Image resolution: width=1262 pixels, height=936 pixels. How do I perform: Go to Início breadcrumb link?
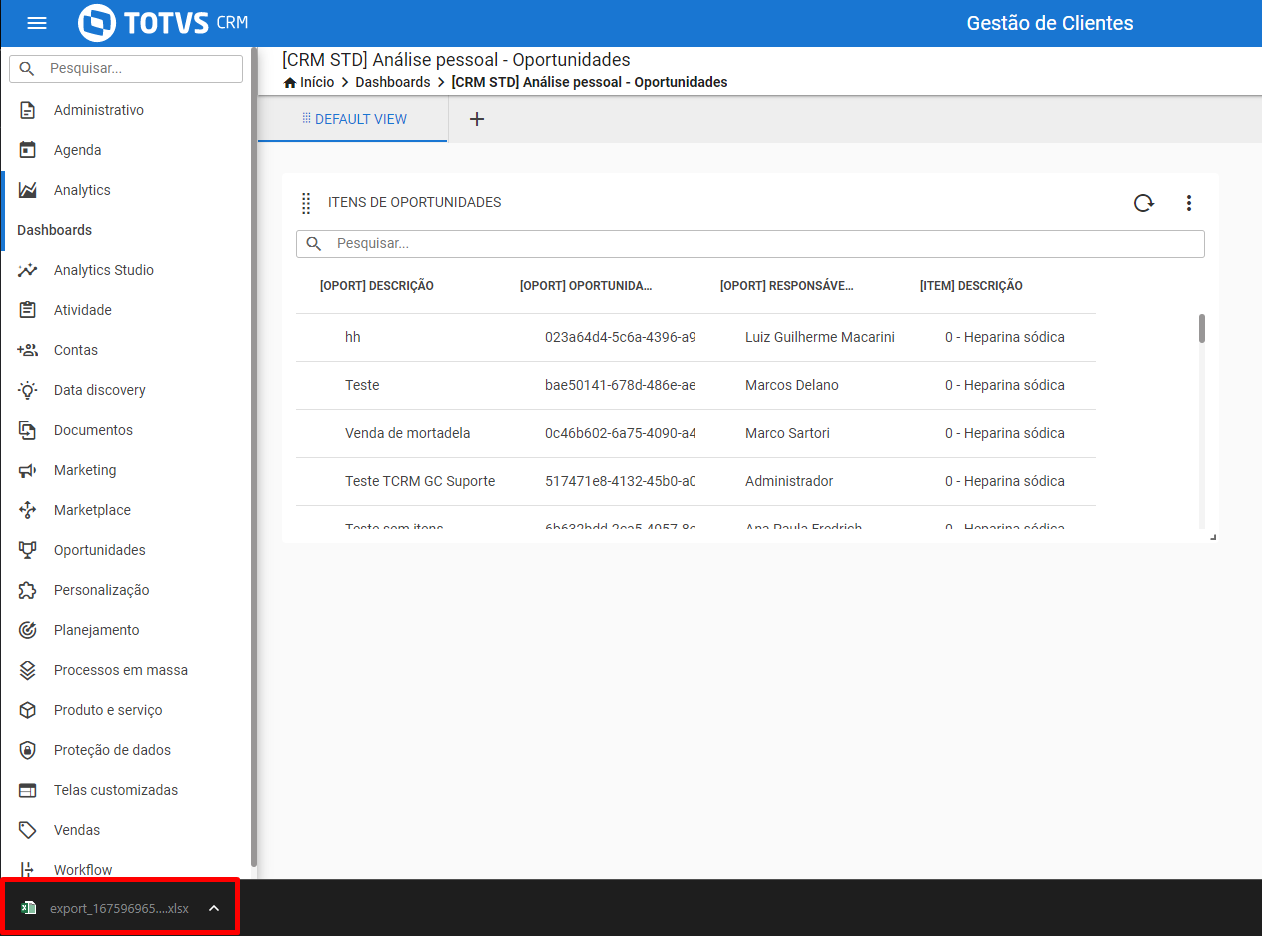(x=317, y=82)
